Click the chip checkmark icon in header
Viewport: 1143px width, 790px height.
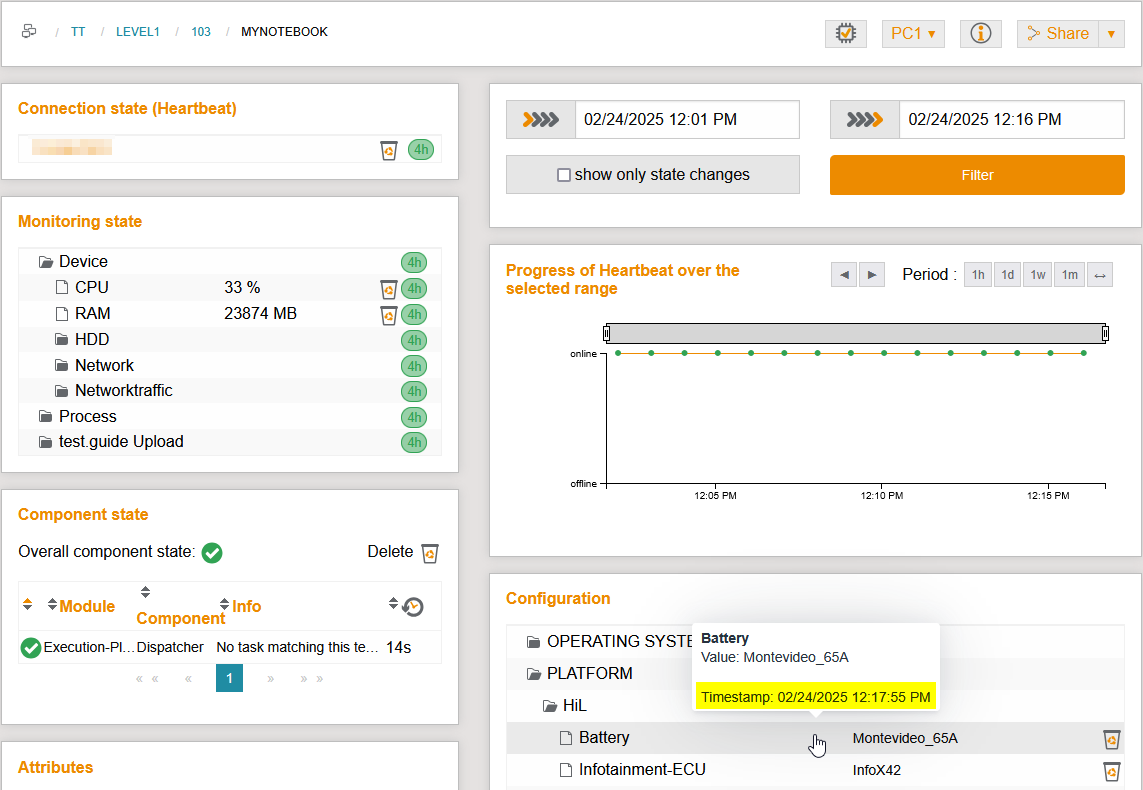pyautogui.click(x=845, y=34)
